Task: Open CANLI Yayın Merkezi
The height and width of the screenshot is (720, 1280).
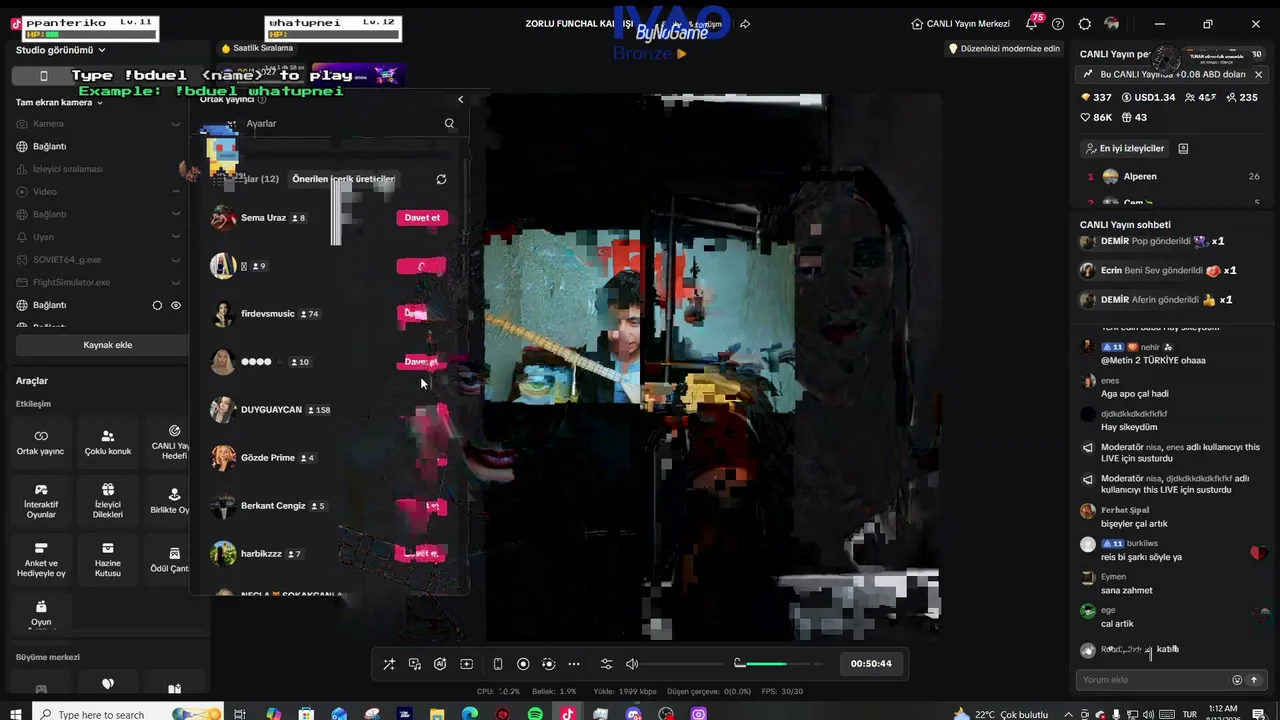Action: [960, 24]
